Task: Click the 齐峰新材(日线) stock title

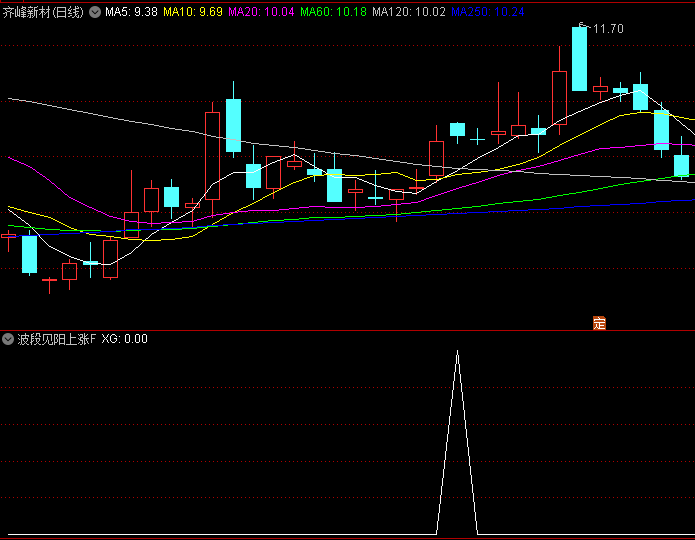Action: [x=44, y=12]
